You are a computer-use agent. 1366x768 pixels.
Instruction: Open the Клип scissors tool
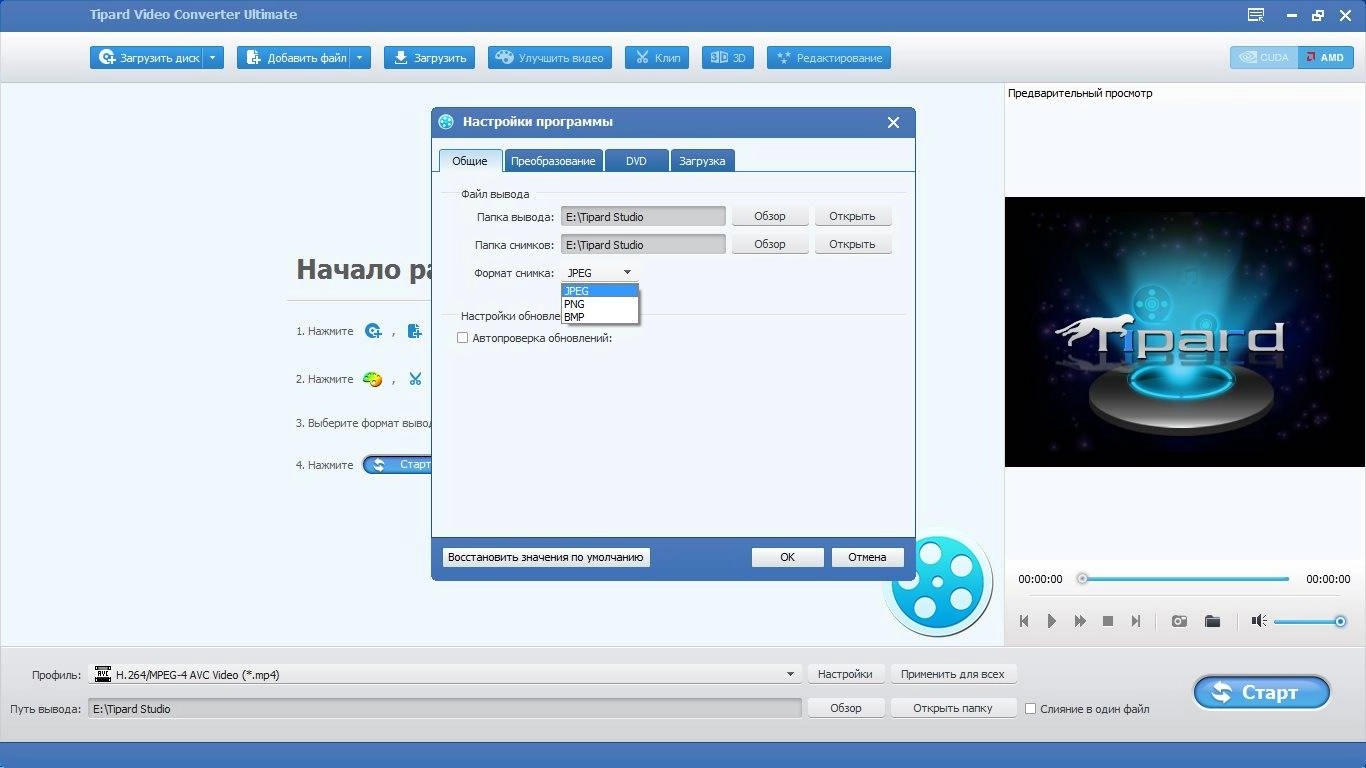click(x=657, y=58)
